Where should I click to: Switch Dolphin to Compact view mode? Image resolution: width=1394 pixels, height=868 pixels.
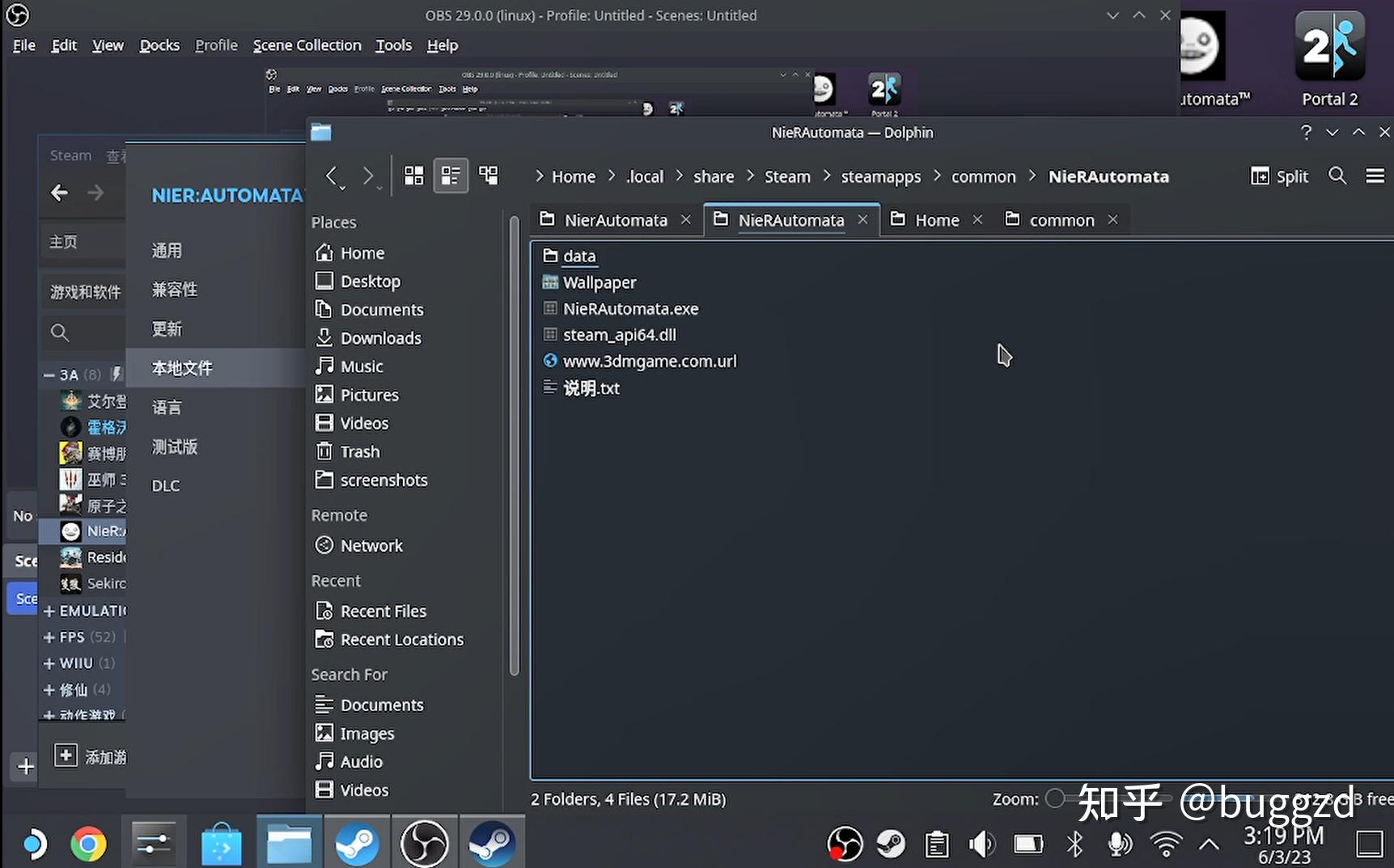[451, 176]
